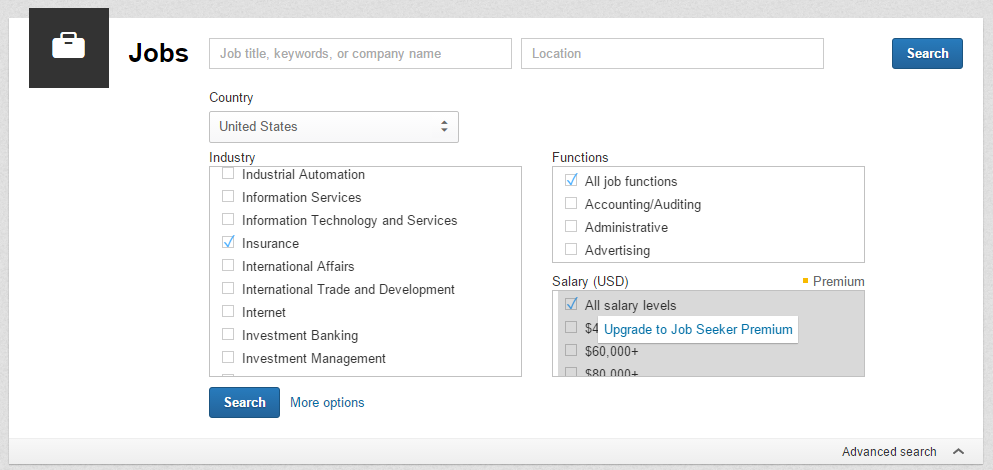Viewport: 993px width, 470px height.
Task: Check the Accounting/Auditing function
Action: click(571, 204)
